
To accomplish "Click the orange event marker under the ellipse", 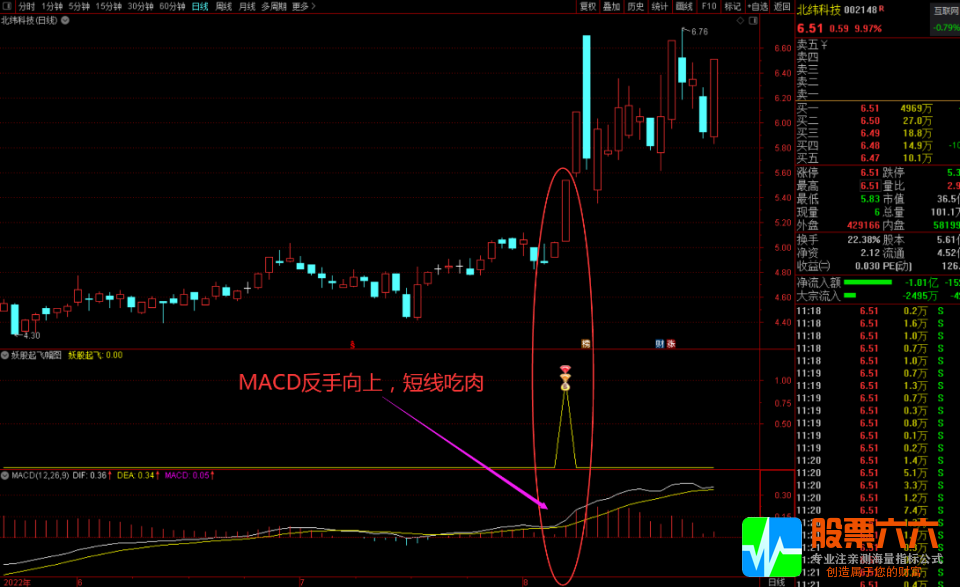I will click(585, 344).
